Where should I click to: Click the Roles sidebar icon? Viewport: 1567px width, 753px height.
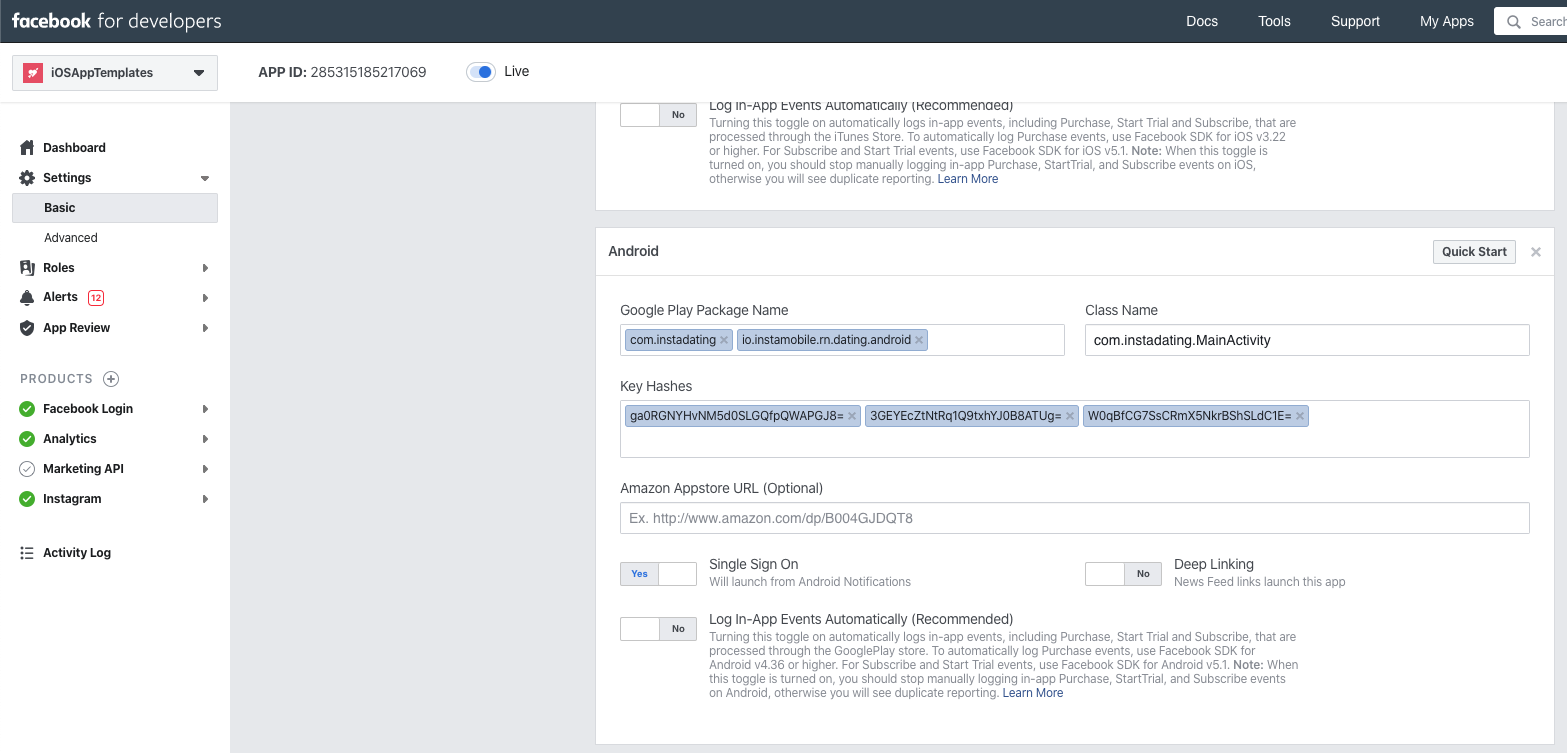coord(27,268)
